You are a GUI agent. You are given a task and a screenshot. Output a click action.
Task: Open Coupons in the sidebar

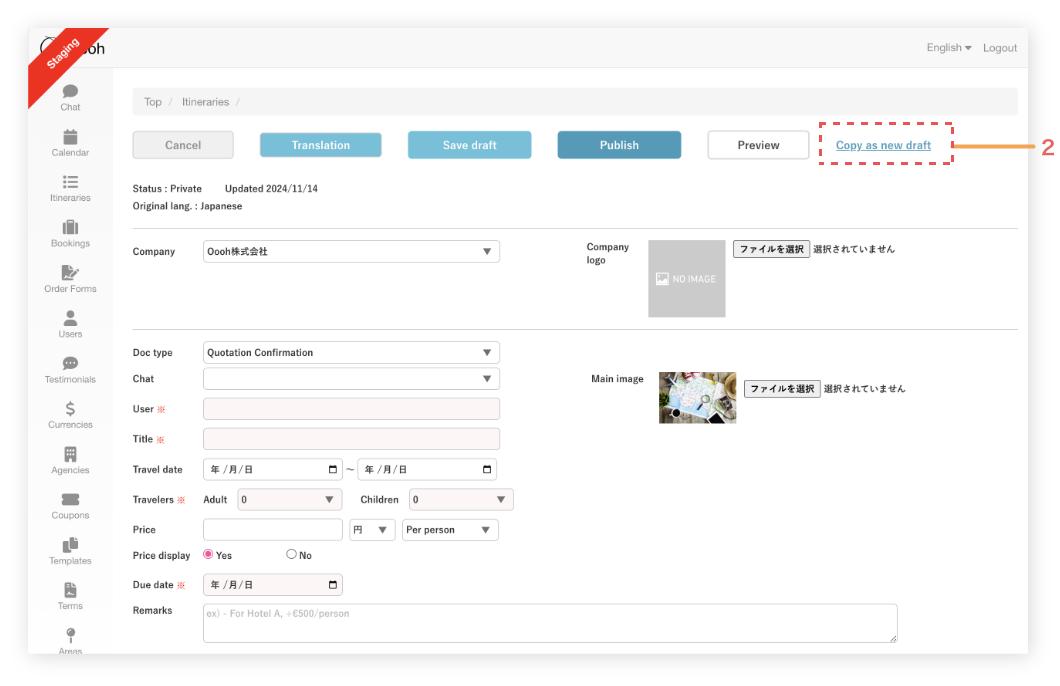[x=70, y=500]
